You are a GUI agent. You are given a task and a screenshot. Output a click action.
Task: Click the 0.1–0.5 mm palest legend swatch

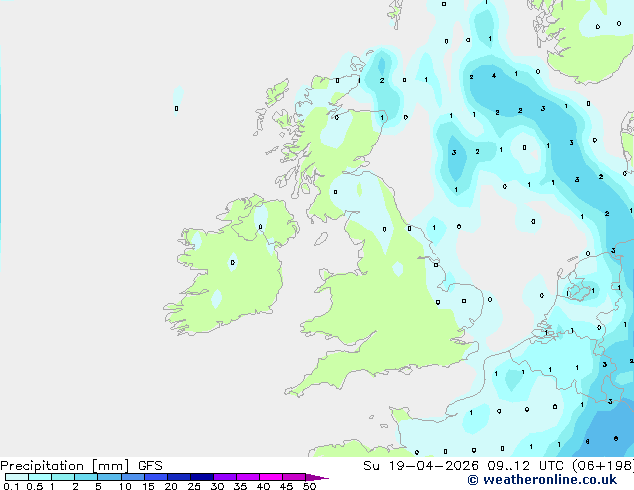point(17,477)
